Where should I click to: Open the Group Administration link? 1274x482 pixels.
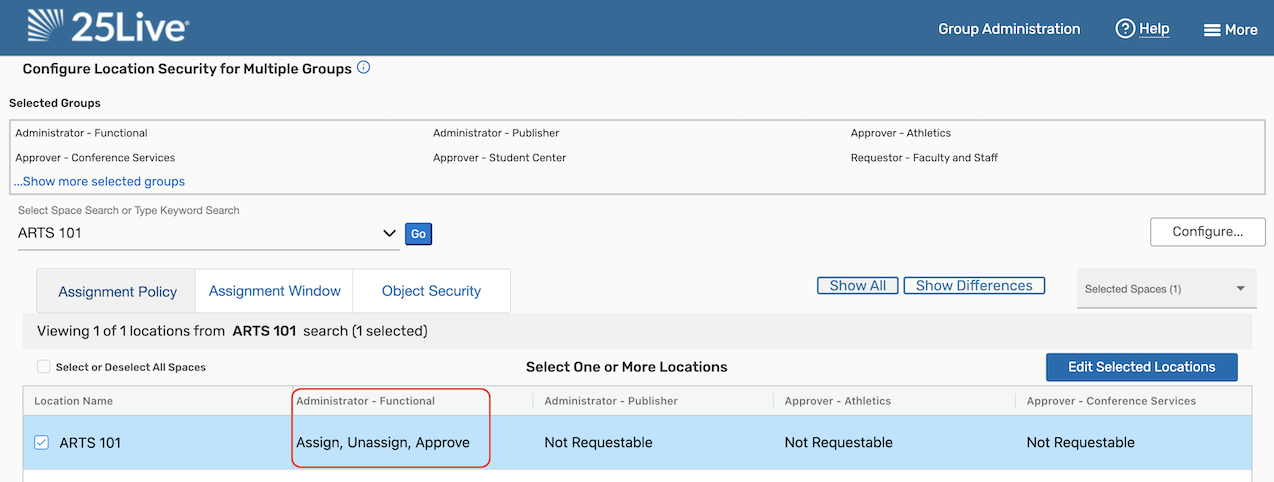[x=1009, y=29]
